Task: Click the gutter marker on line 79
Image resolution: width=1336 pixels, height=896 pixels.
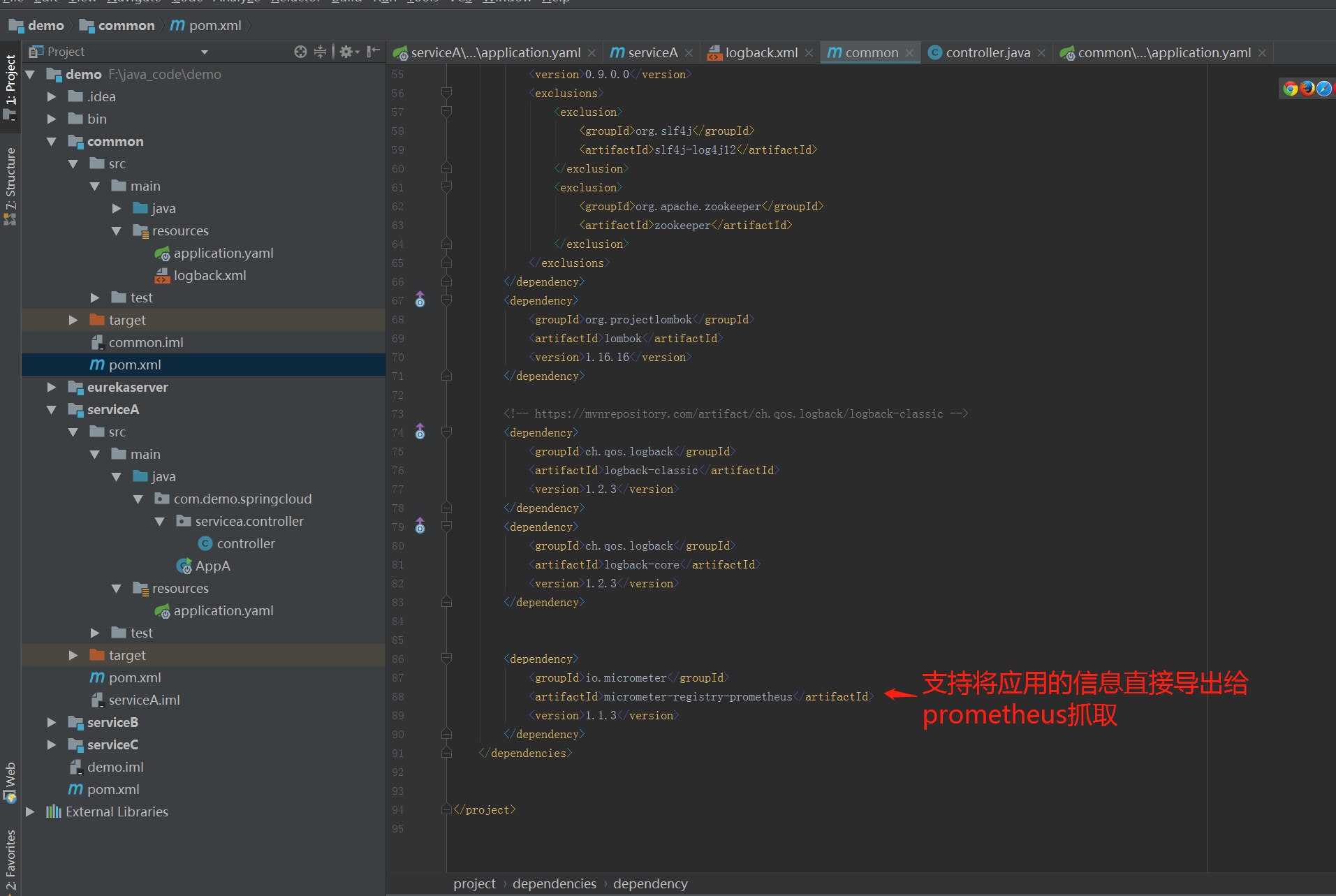Action: [420, 526]
